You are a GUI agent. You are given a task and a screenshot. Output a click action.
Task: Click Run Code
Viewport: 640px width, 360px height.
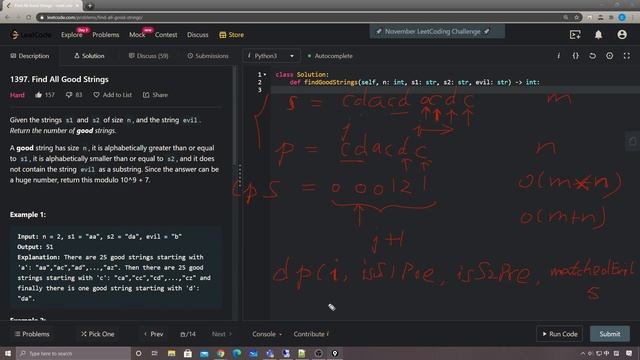coord(559,334)
